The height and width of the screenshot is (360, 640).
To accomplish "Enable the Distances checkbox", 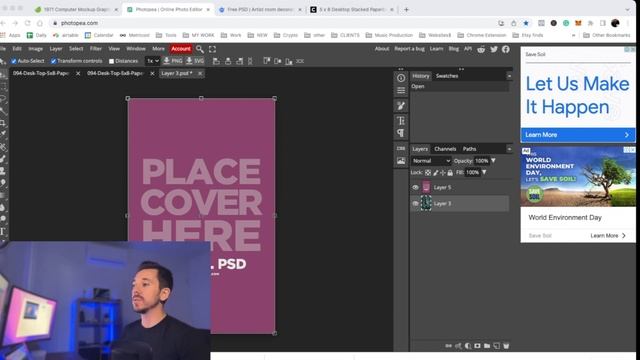I will pyautogui.click(x=111, y=61).
